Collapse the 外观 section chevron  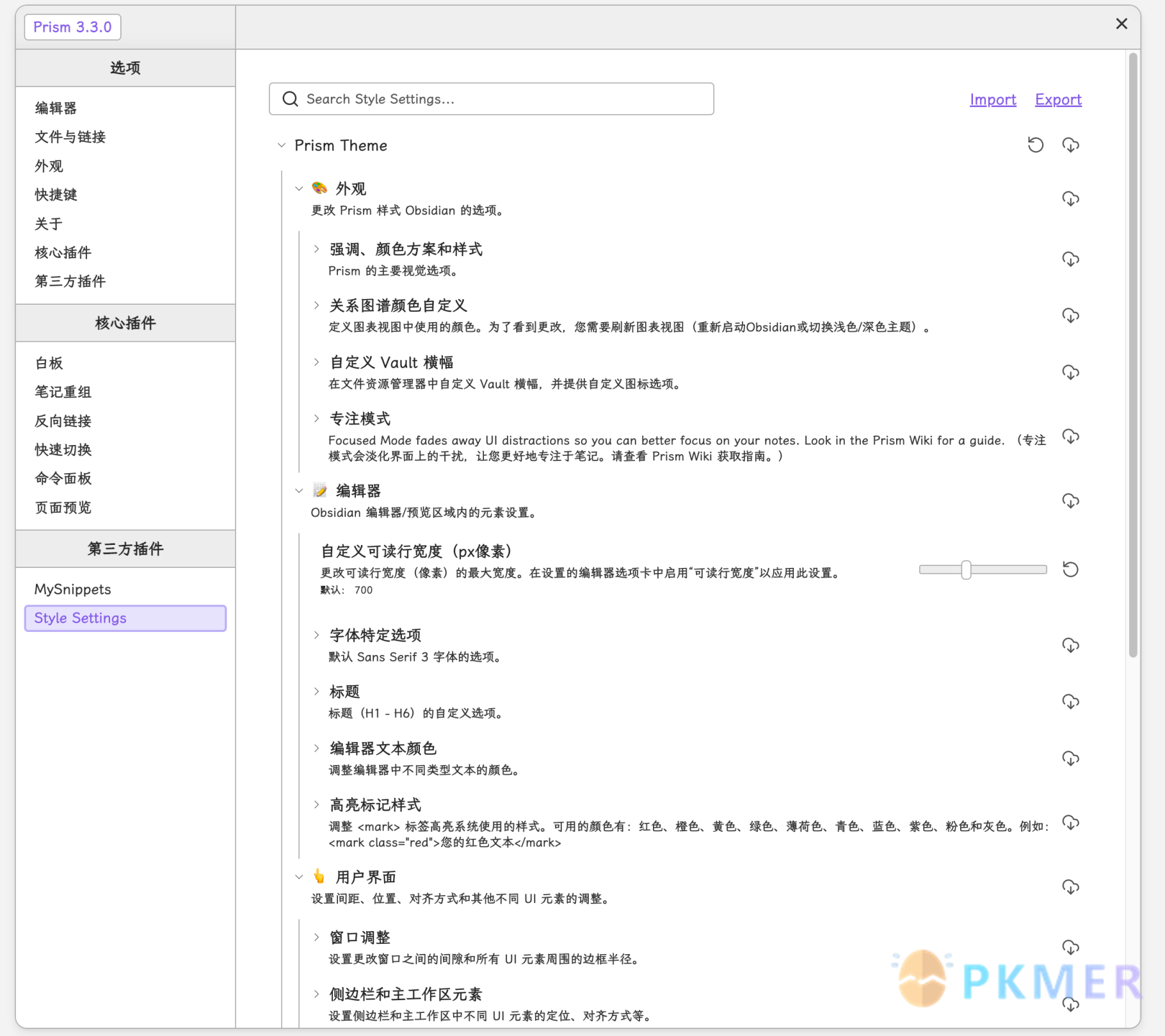point(299,189)
